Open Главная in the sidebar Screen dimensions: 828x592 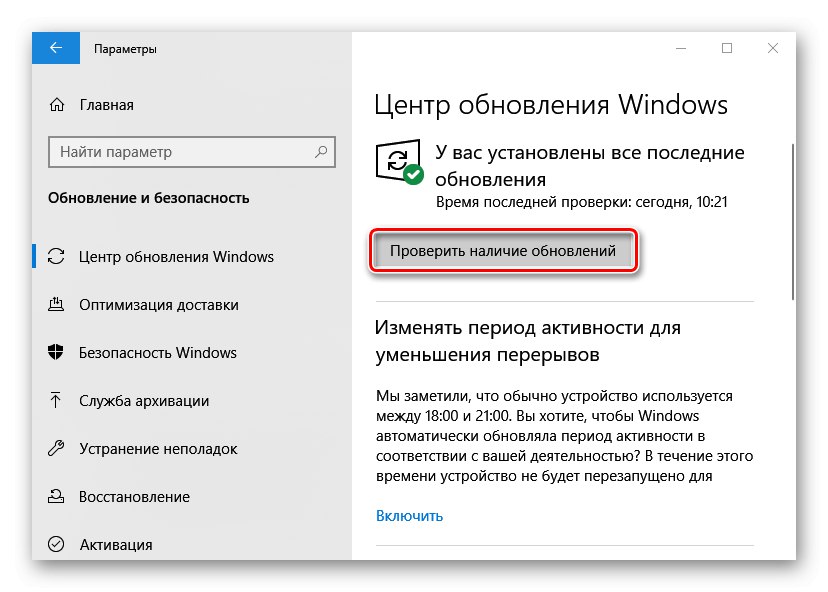point(107,105)
